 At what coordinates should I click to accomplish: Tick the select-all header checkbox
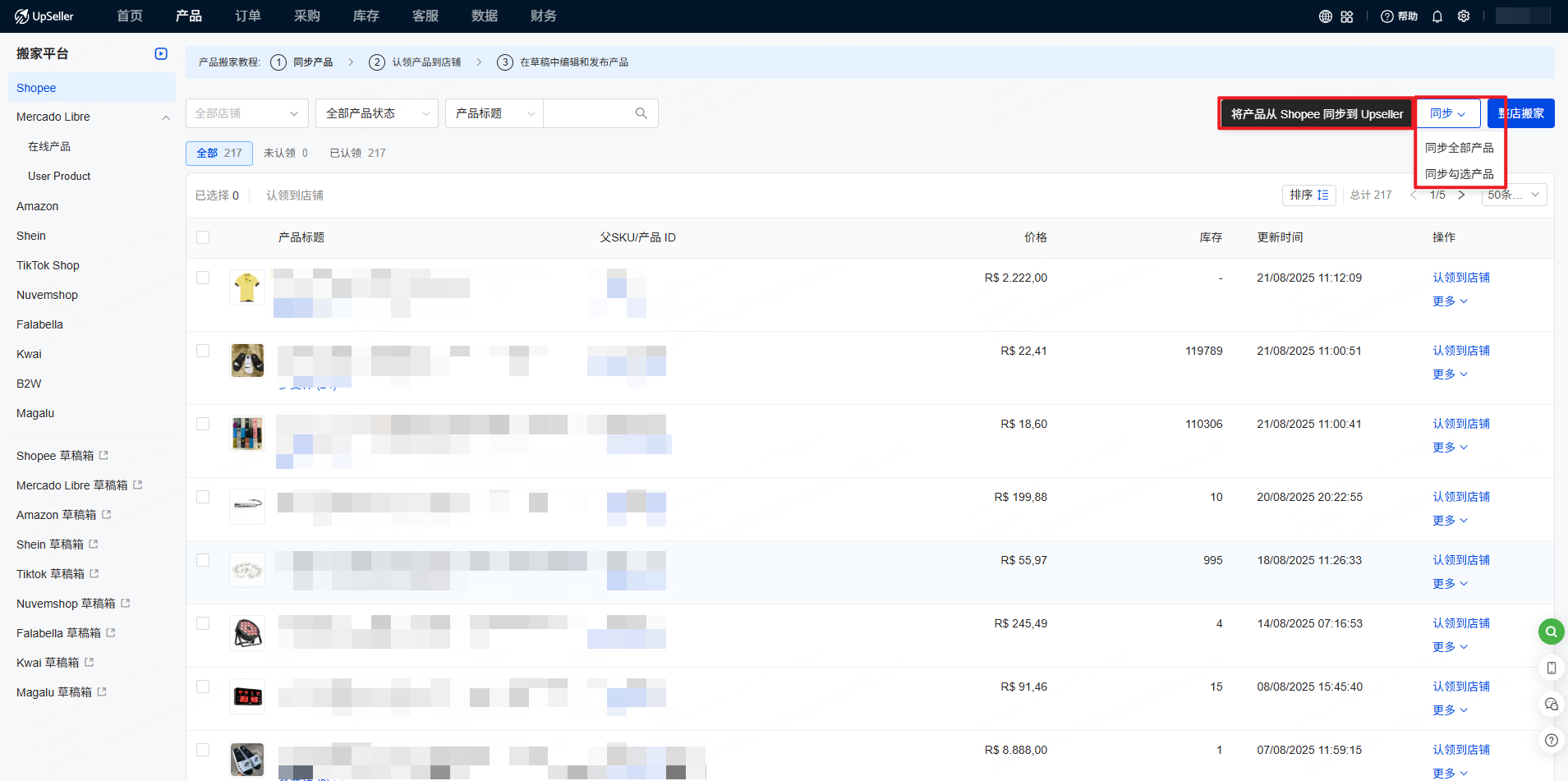(203, 237)
